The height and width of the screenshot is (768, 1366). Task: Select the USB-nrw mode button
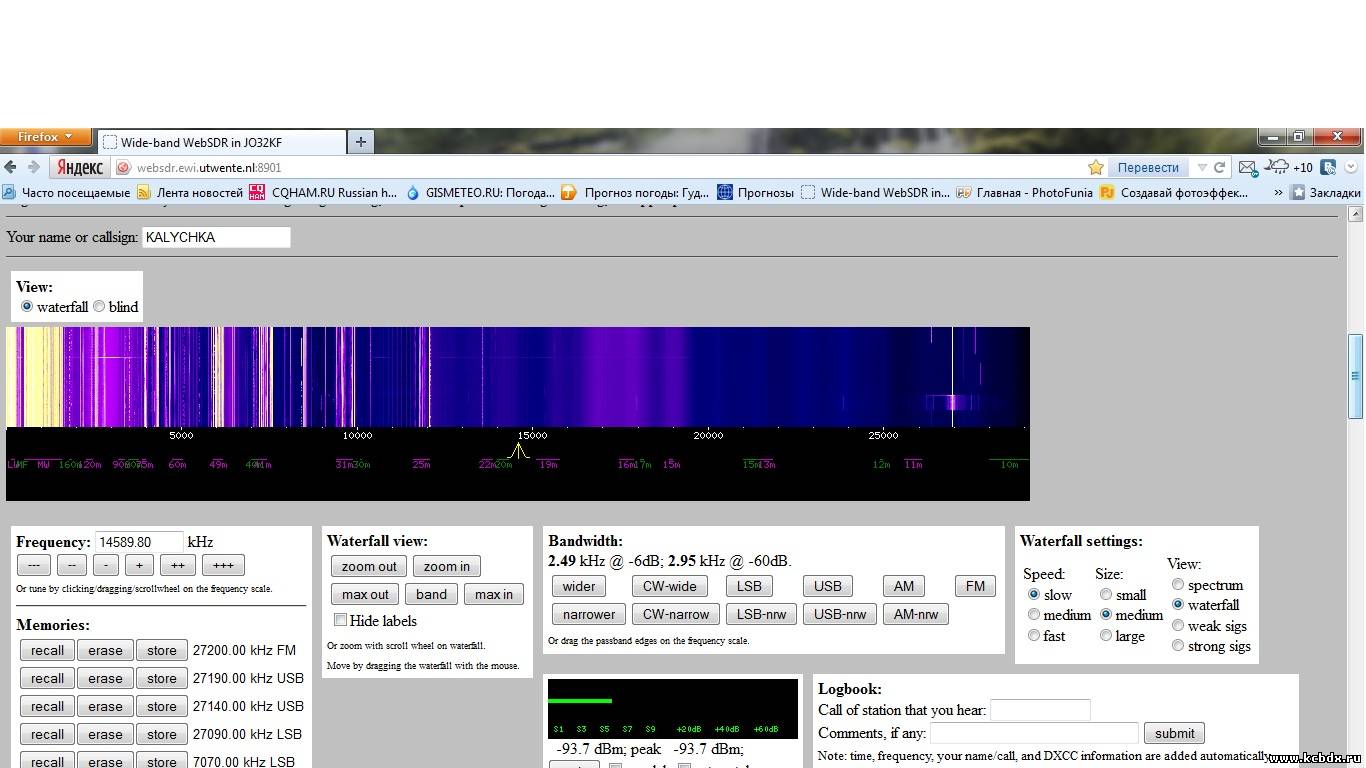coord(840,614)
